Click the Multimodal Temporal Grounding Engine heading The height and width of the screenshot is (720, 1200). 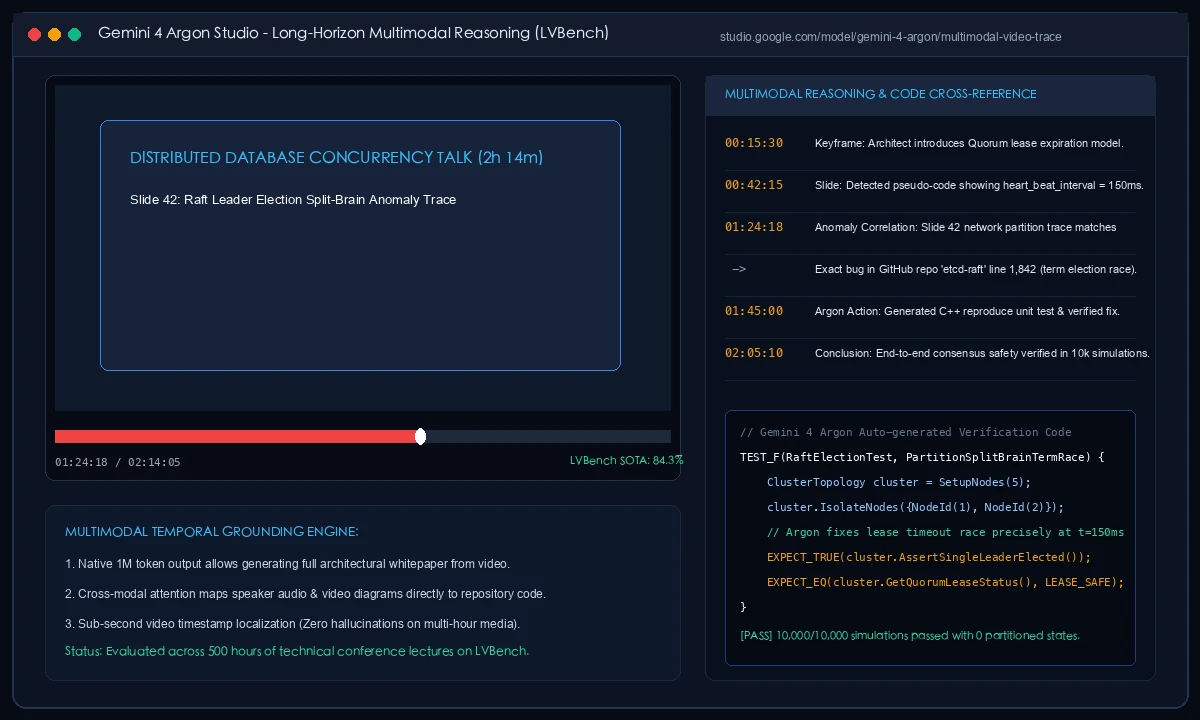[x=212, y=531]
